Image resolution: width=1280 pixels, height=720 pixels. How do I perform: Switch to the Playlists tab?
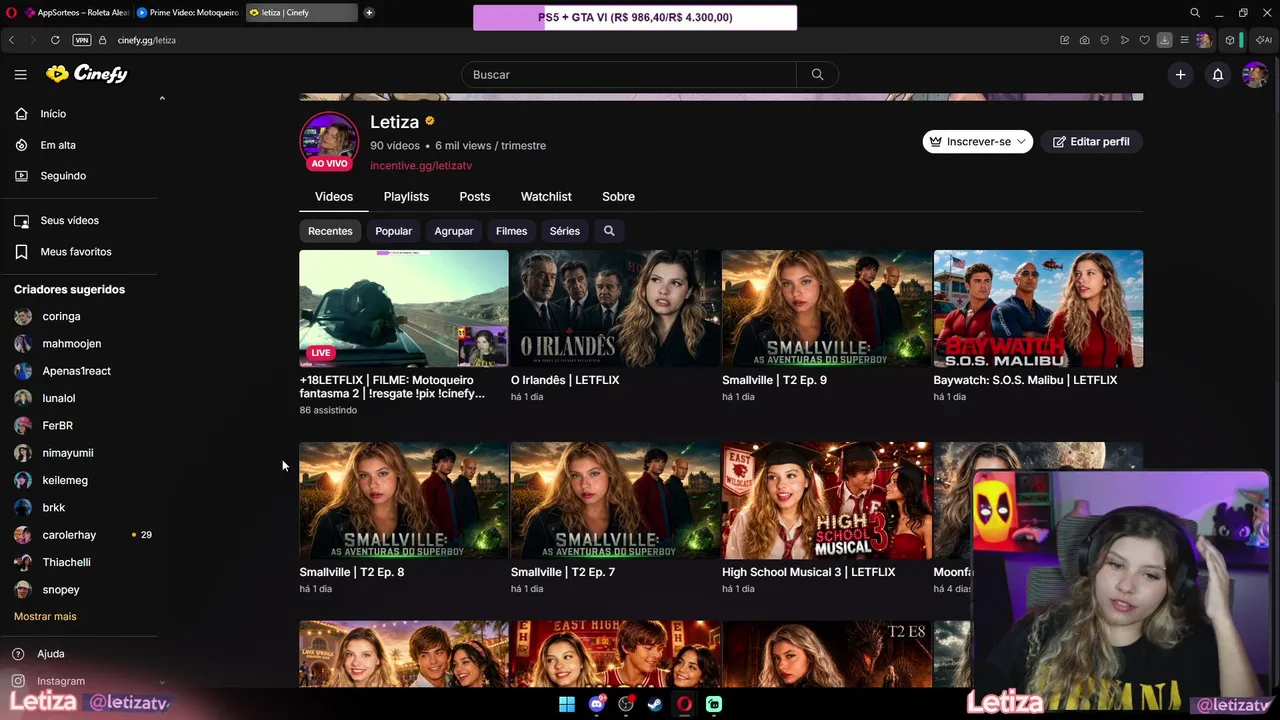(x=406, y=197)
